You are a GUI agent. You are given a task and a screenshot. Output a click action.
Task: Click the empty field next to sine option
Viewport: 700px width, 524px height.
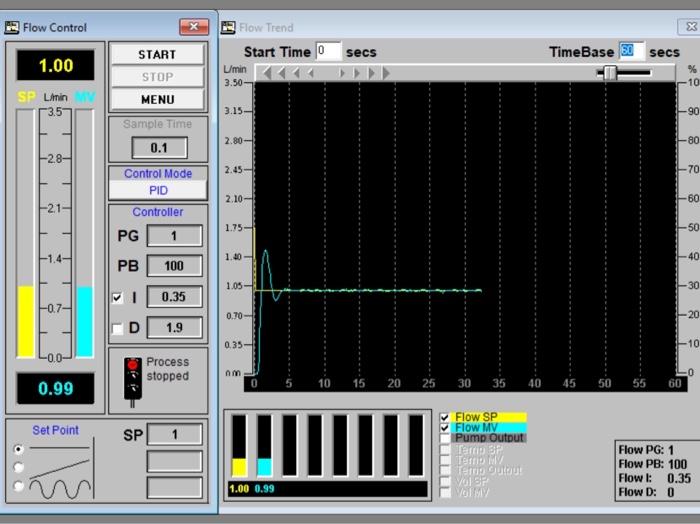click(x=175, y=488)
